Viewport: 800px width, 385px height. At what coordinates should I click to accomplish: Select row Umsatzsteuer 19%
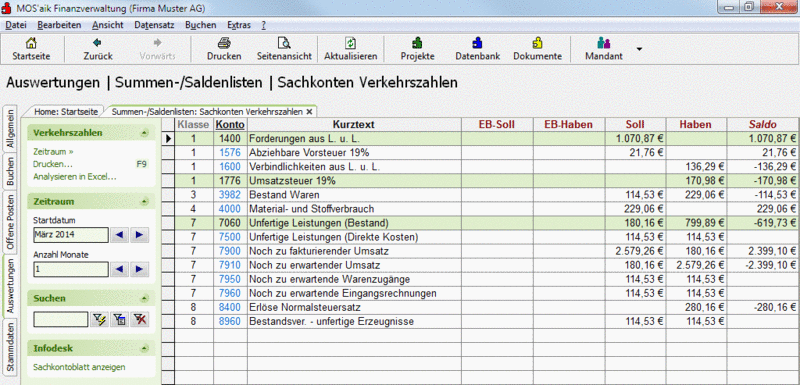click(487, 181)
